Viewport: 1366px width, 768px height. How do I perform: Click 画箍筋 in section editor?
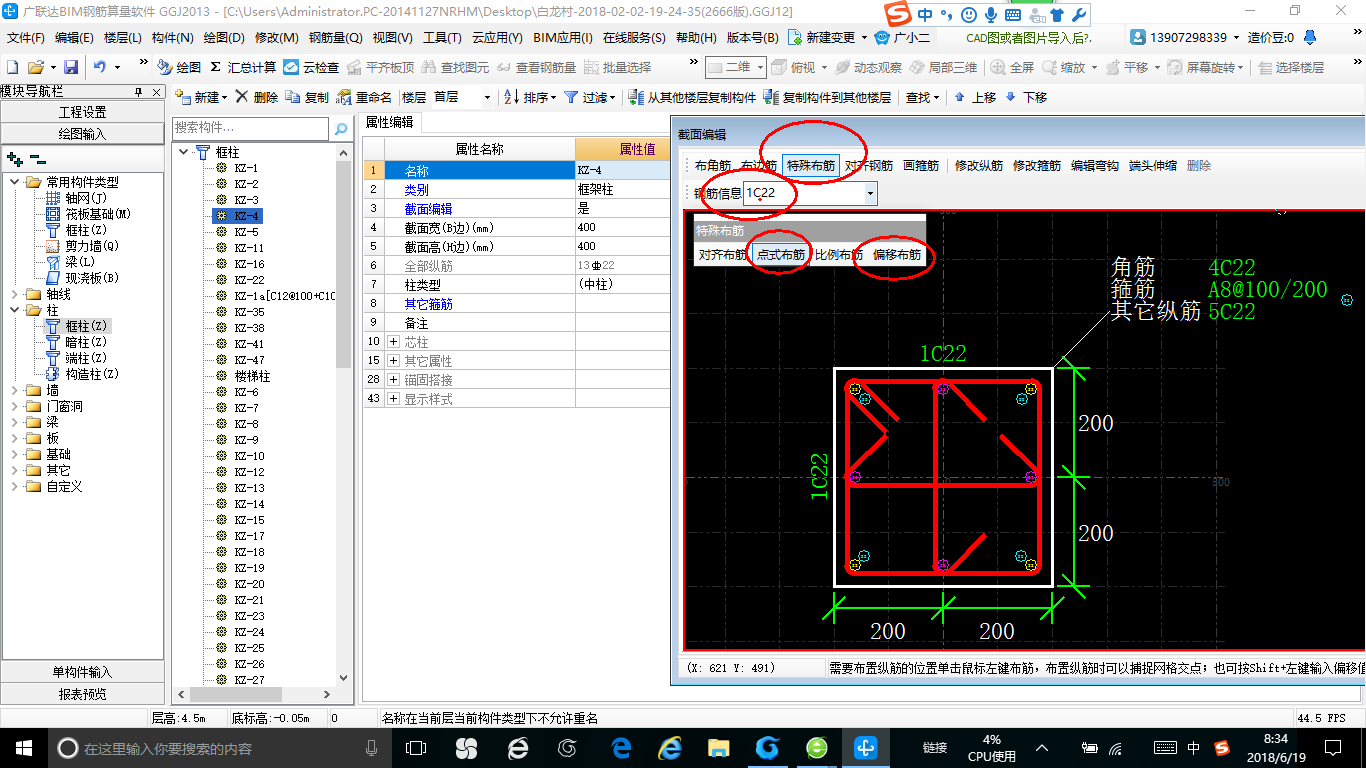click(x=921, y=166)
